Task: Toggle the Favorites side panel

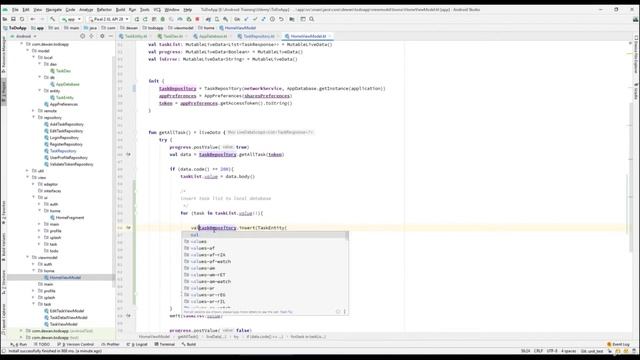Action: 4,211
